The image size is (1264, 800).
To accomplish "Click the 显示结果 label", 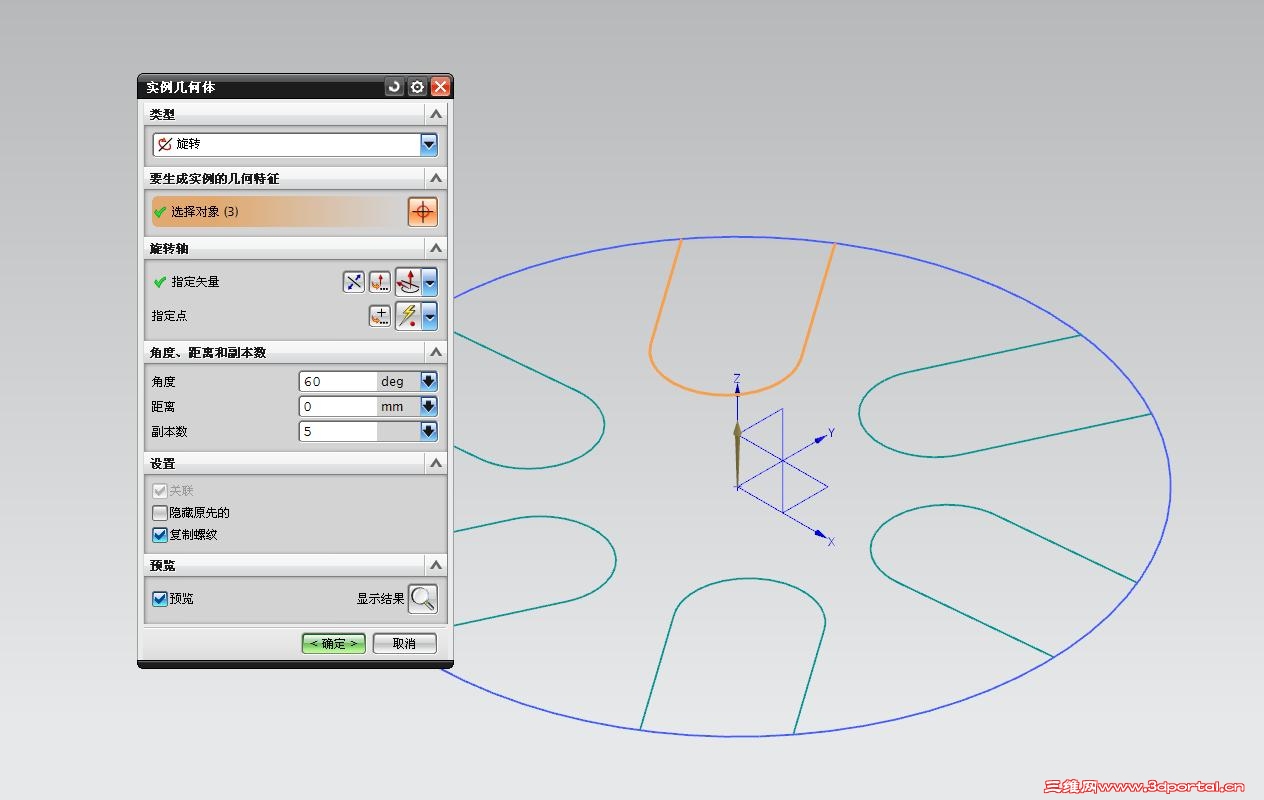I will (x=381, y=599).
